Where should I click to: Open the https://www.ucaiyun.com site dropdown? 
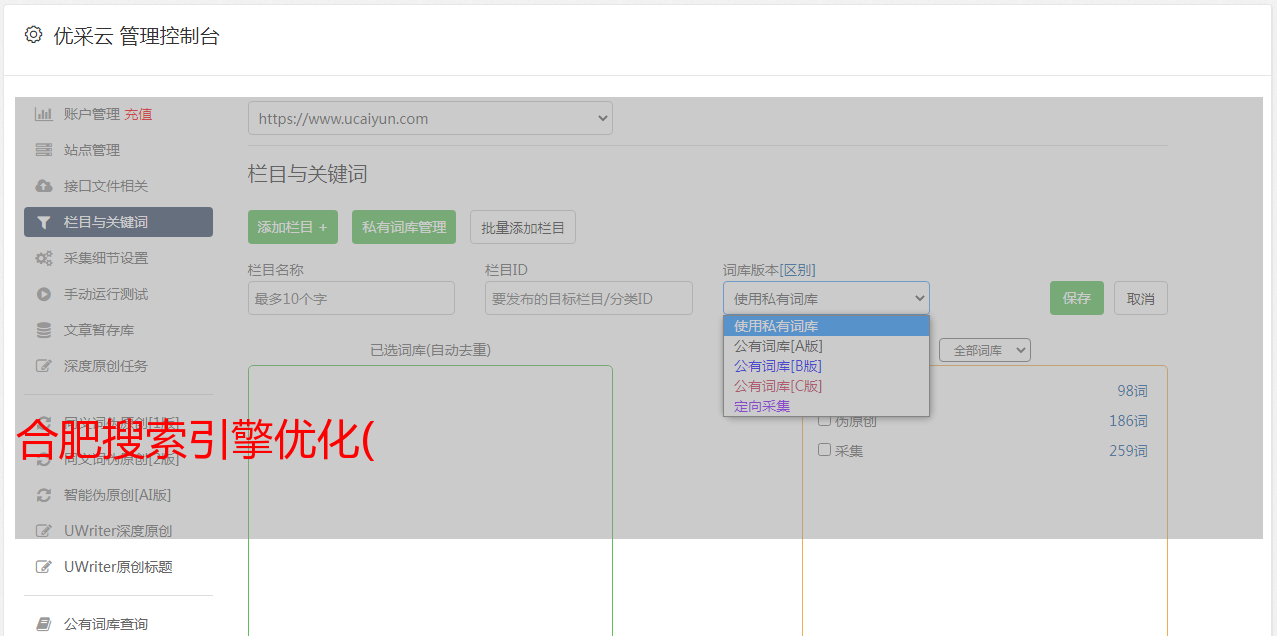pos(430,118)
